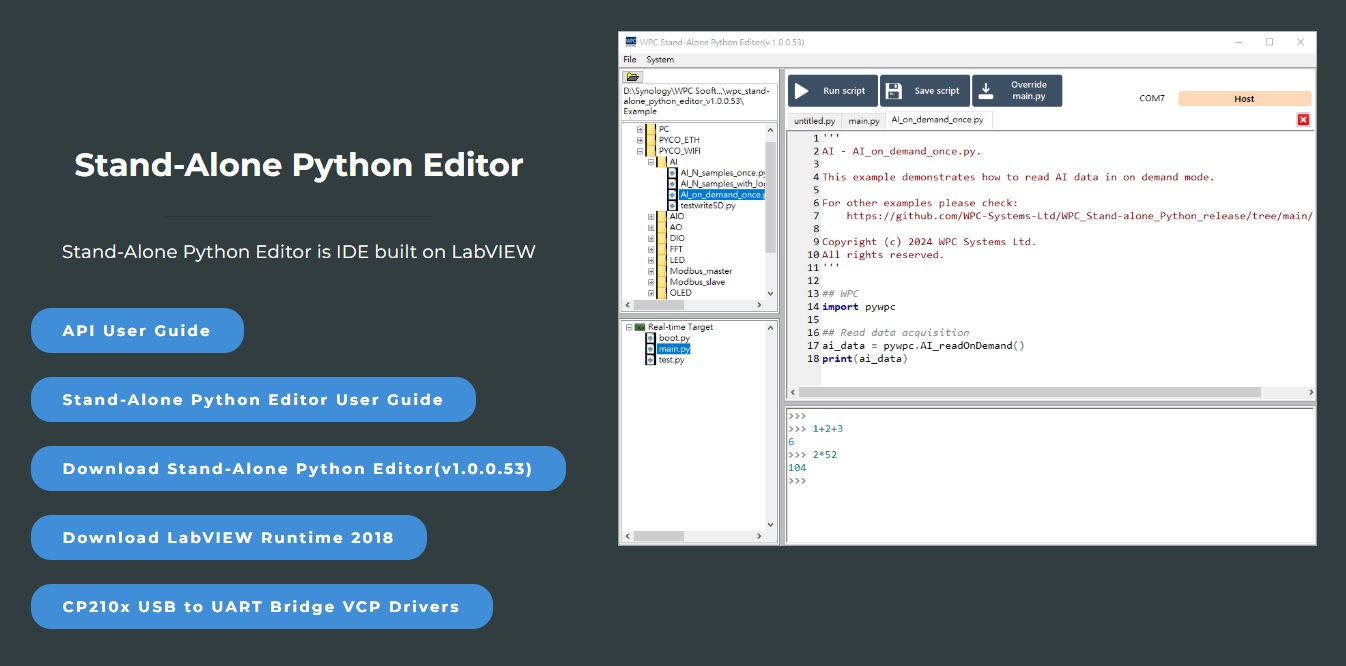Viewport: 1346px width, 666px height.
Task: Open the API User Guide
Action: point(137,330)
